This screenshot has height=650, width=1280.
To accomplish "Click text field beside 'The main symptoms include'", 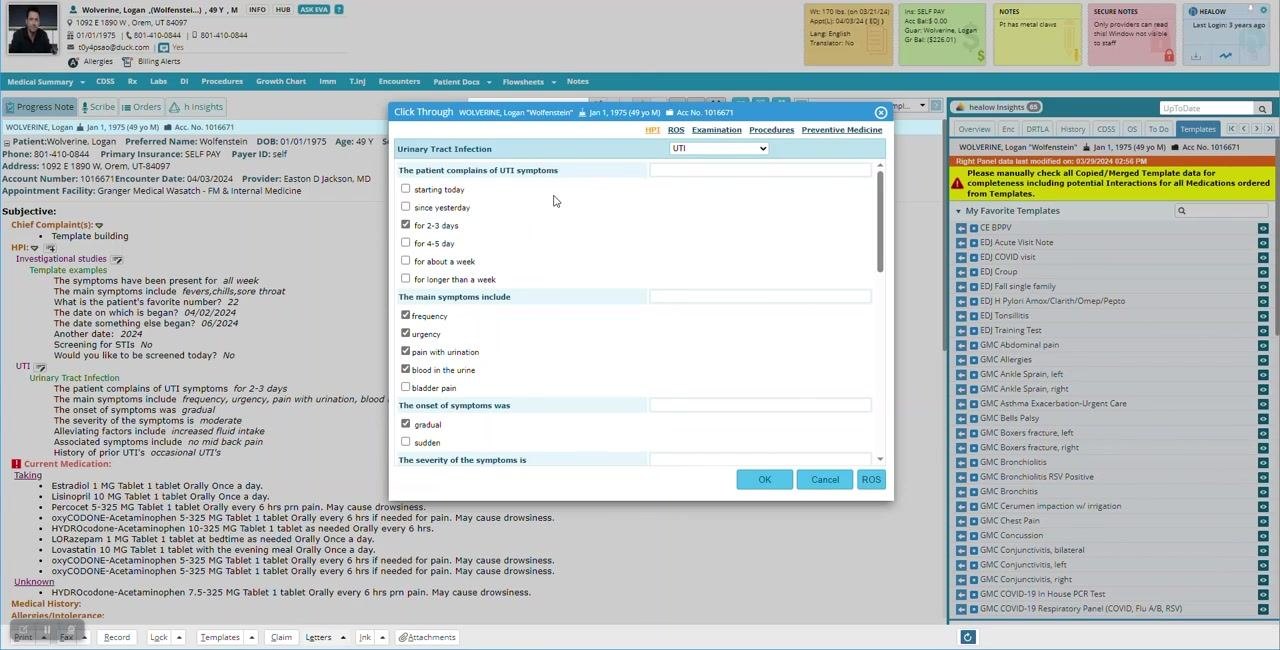I will pyautogui.click(x=760, y=297).
